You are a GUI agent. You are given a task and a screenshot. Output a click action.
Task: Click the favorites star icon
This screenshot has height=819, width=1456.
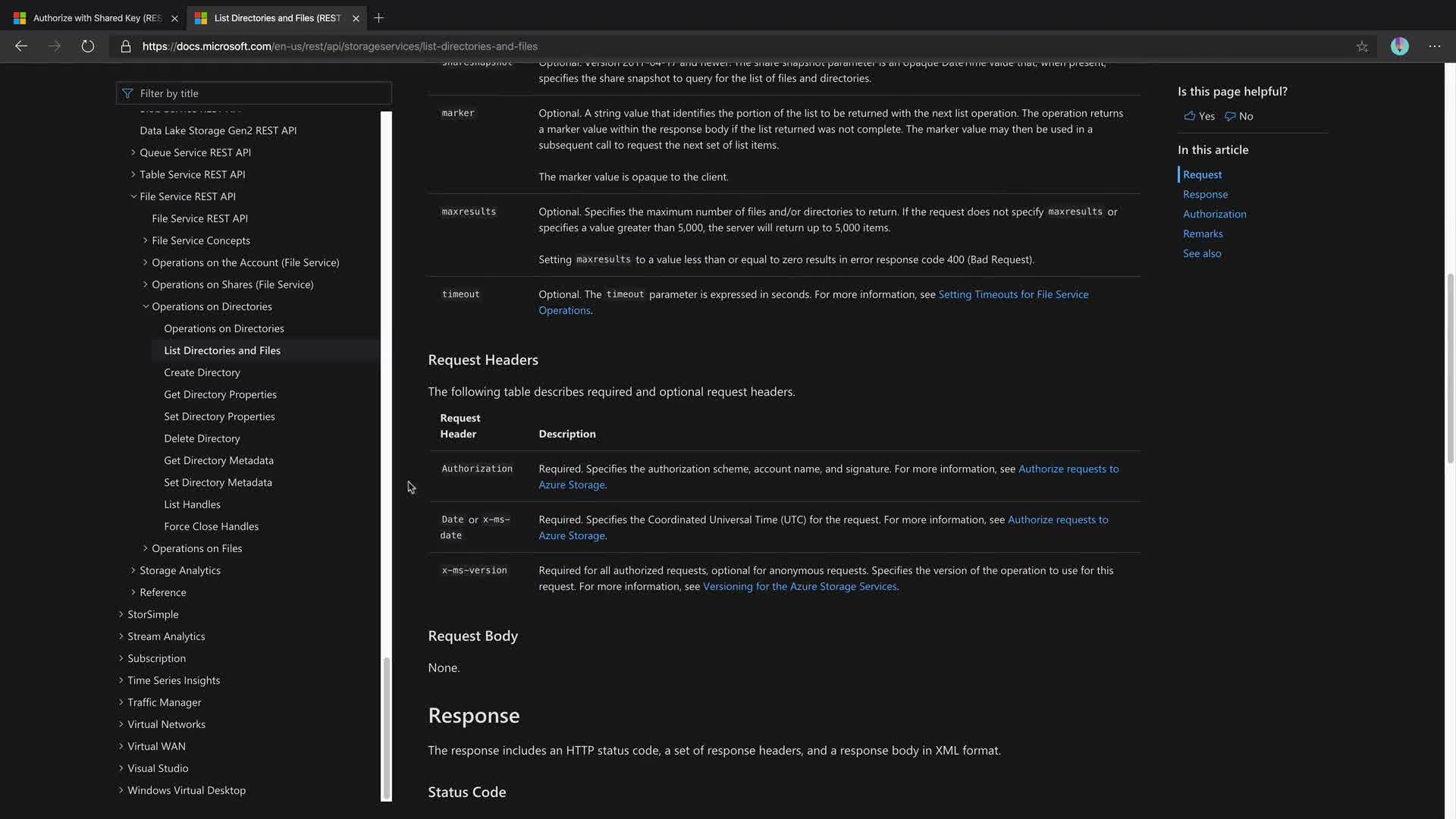[1362, 46]
